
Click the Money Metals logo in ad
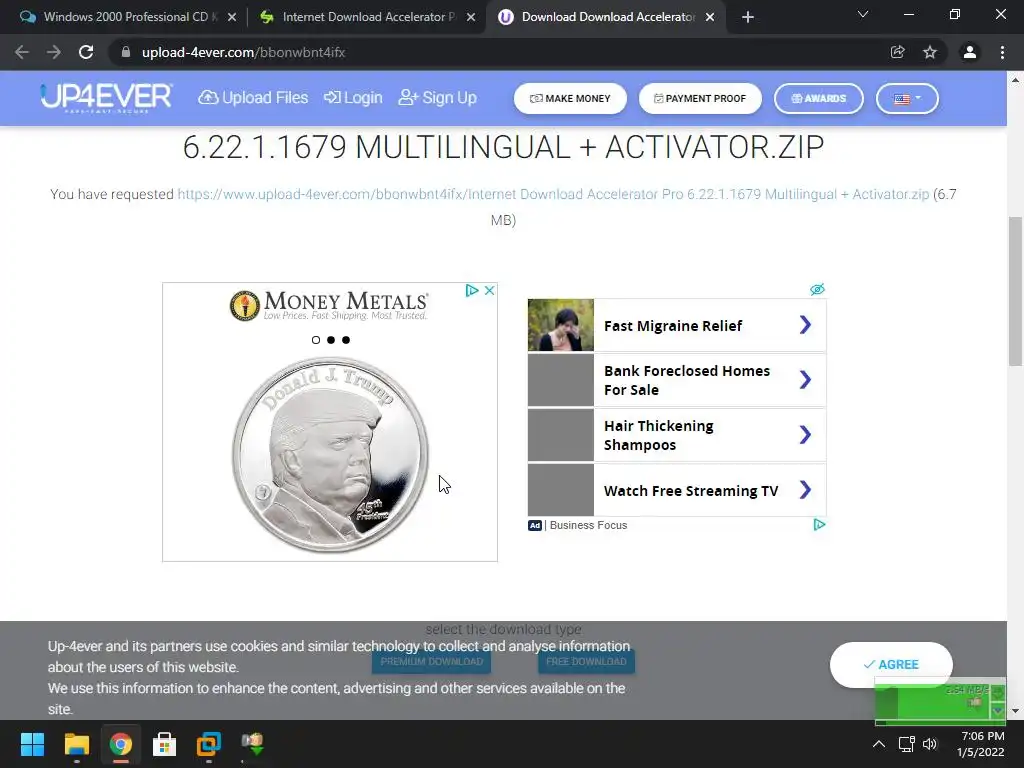pos(329,305)
